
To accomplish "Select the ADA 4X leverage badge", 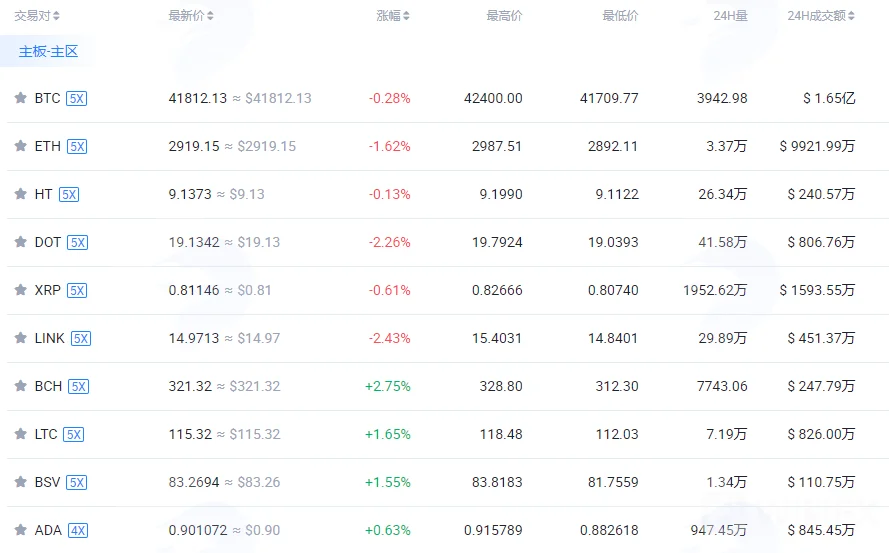I will point(78,531).
